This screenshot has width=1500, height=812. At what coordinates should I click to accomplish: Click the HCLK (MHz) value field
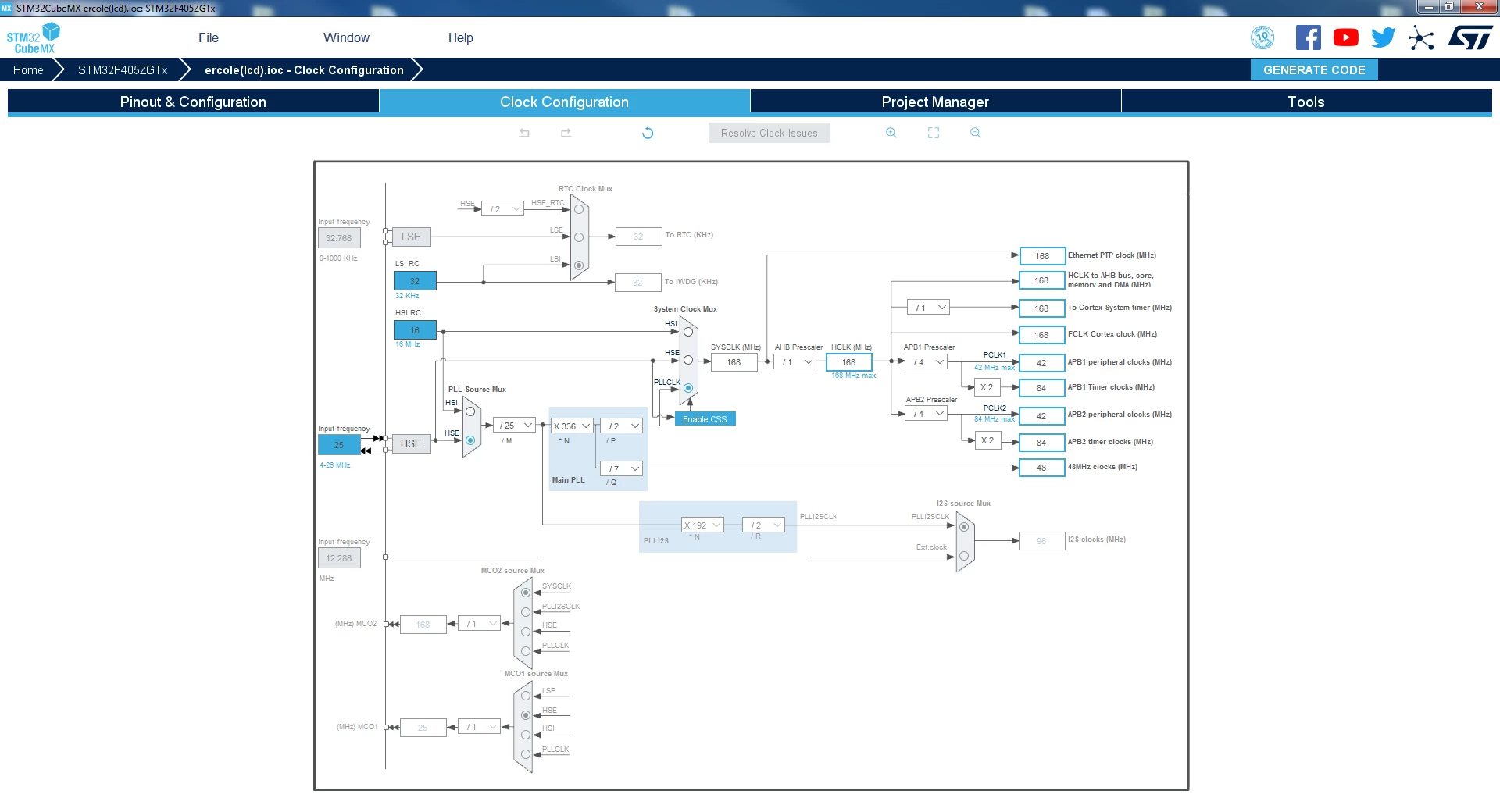pos(849,362)
